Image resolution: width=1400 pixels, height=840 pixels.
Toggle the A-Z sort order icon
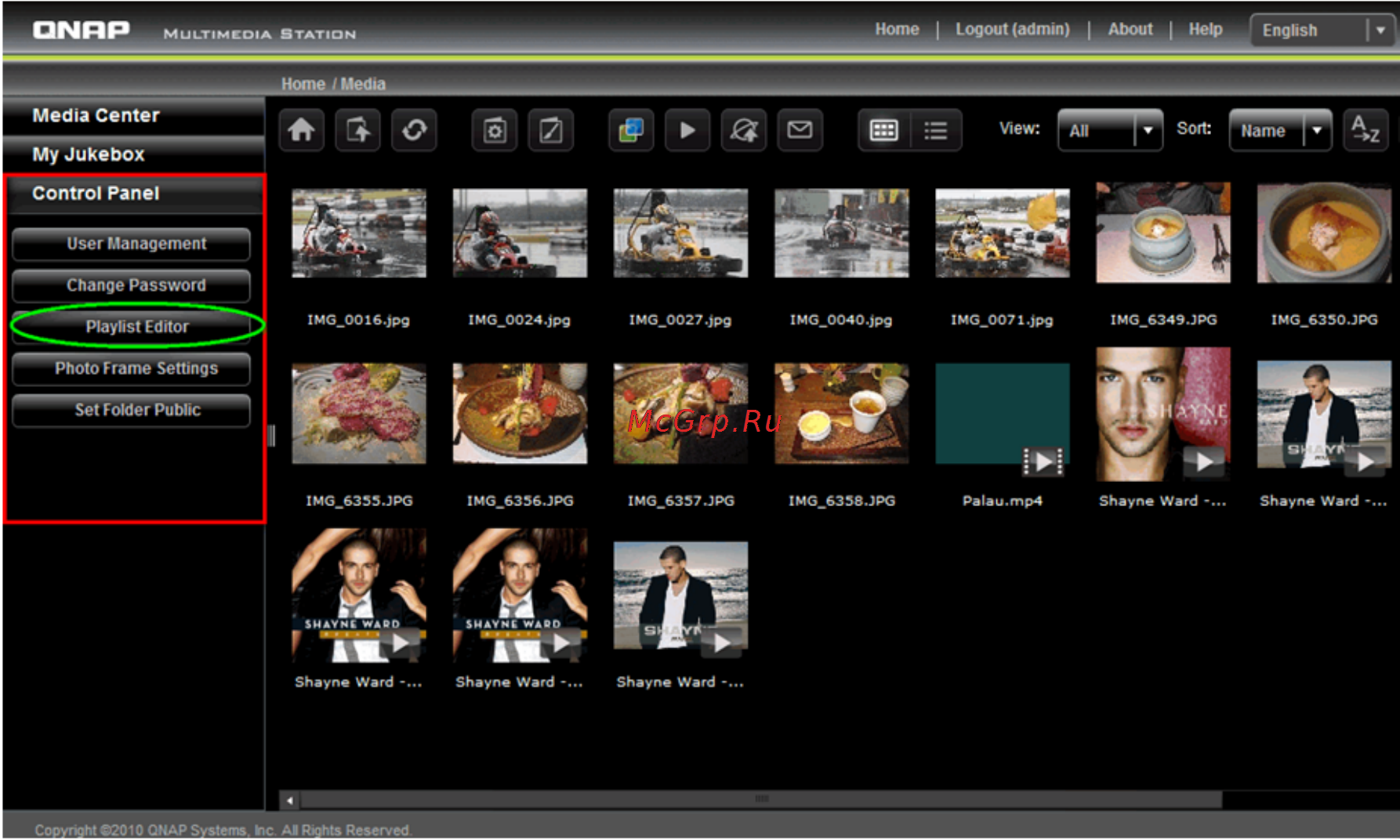(x=1366, y=130)
